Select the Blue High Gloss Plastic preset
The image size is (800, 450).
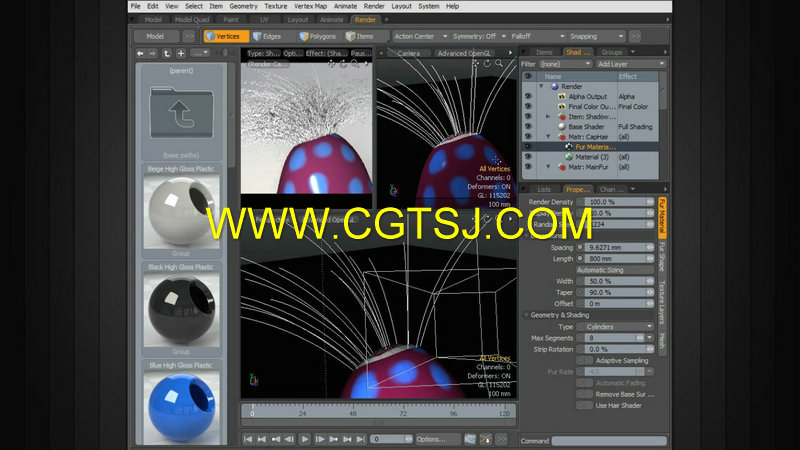[181, 403]
